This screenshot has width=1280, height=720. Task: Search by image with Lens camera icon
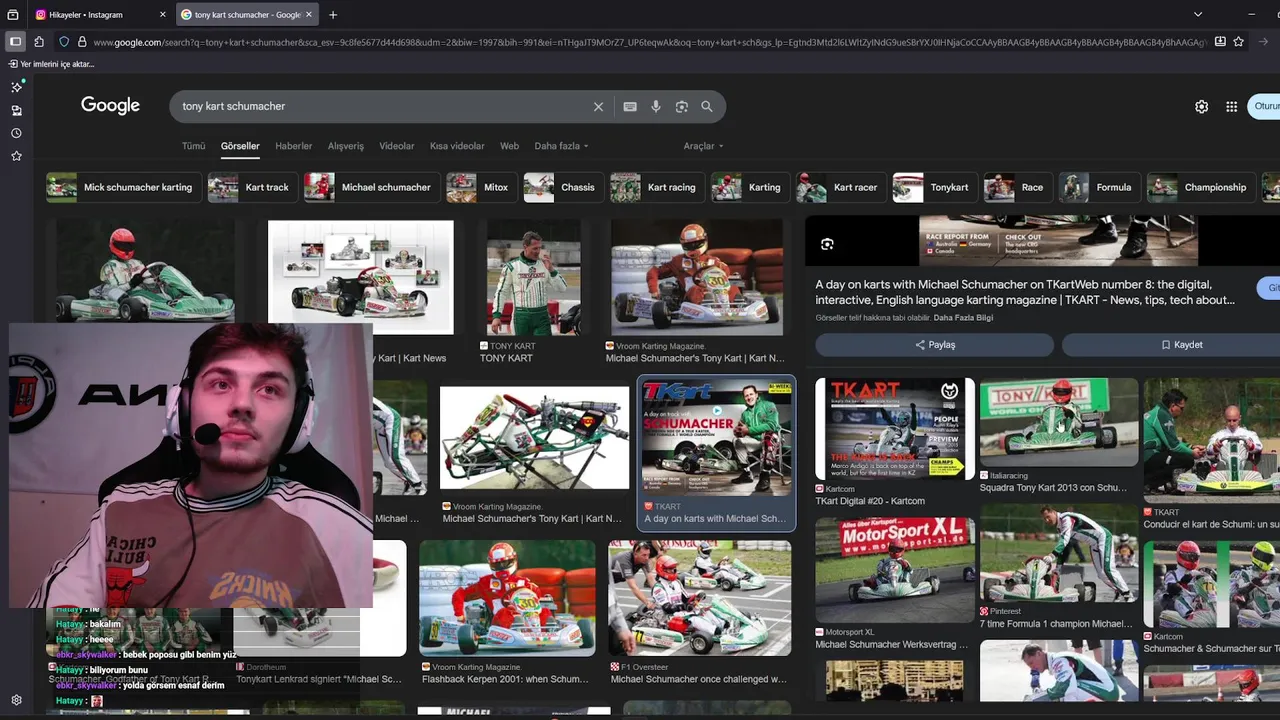pos(682,107)
